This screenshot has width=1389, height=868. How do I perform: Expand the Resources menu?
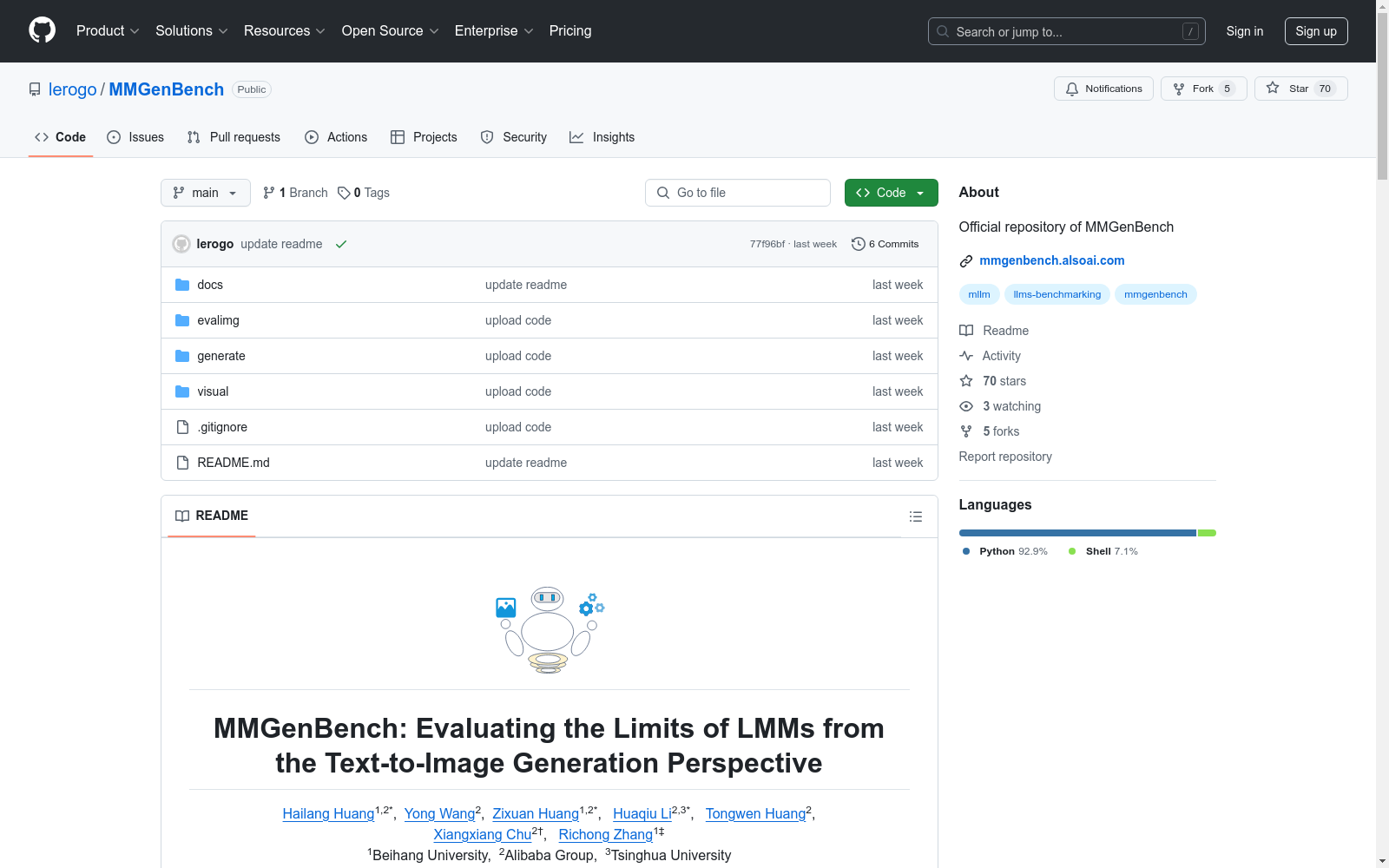285,31
